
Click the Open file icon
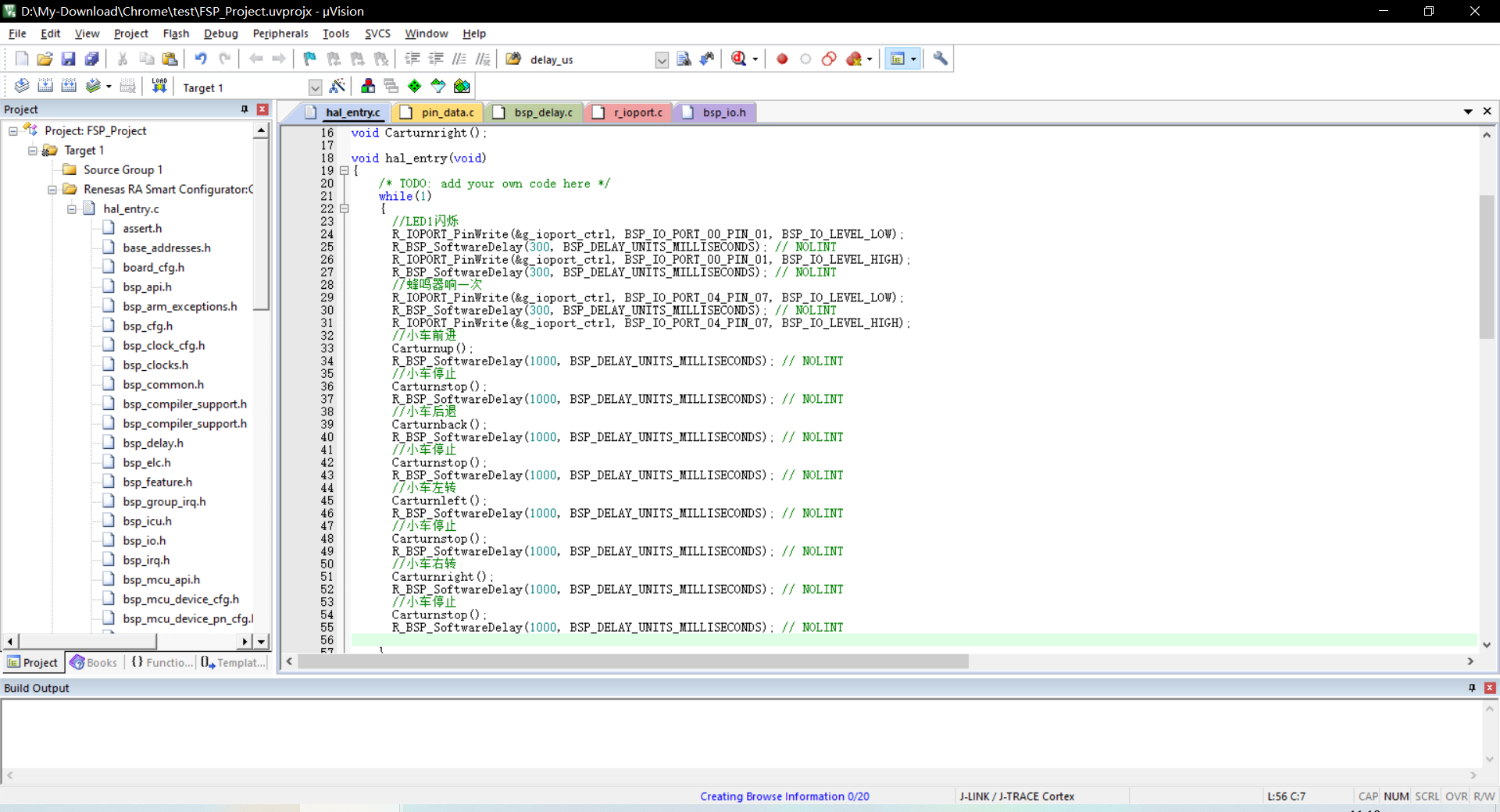[x=45, y=59]
